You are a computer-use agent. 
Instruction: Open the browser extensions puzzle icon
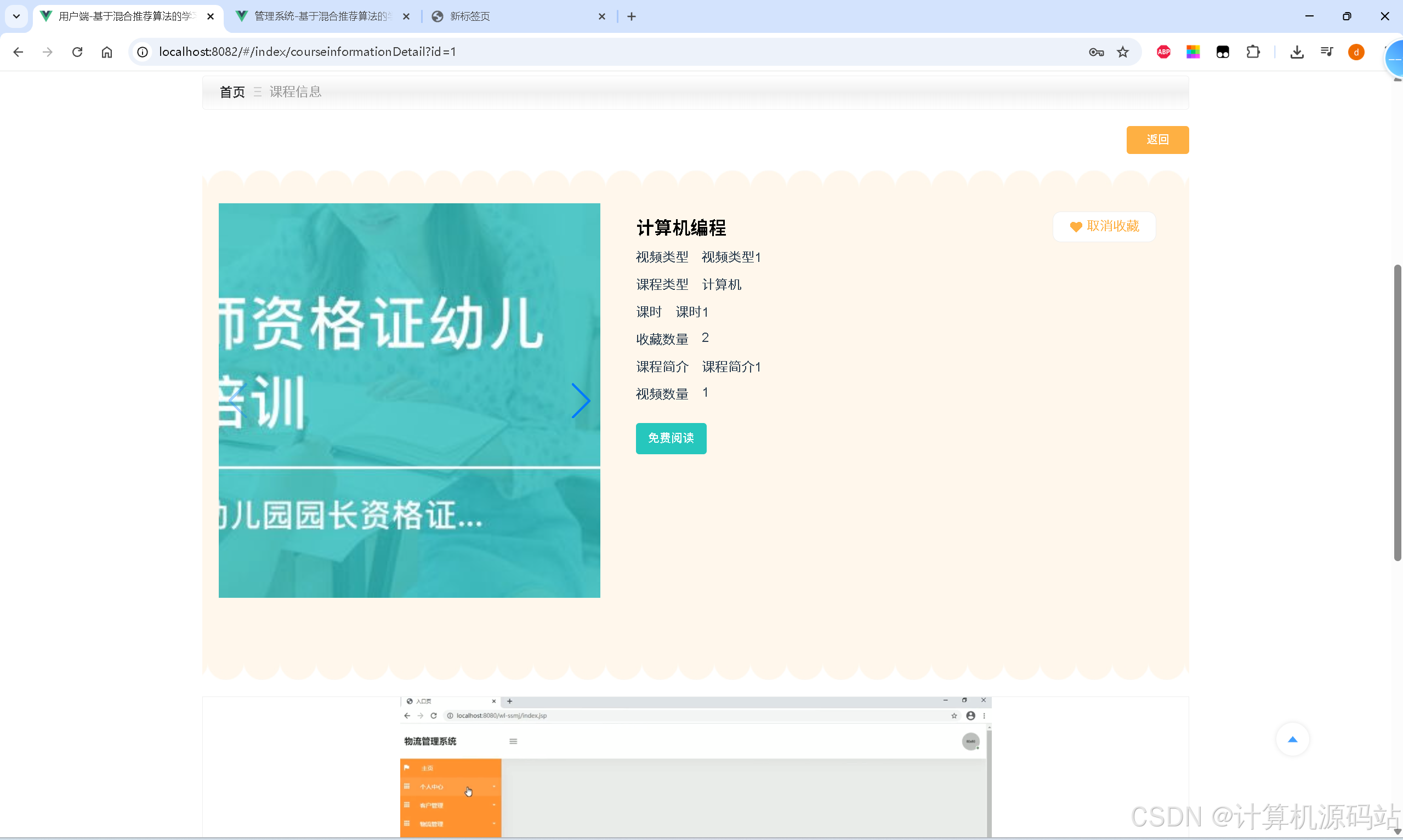point(1253,52)
